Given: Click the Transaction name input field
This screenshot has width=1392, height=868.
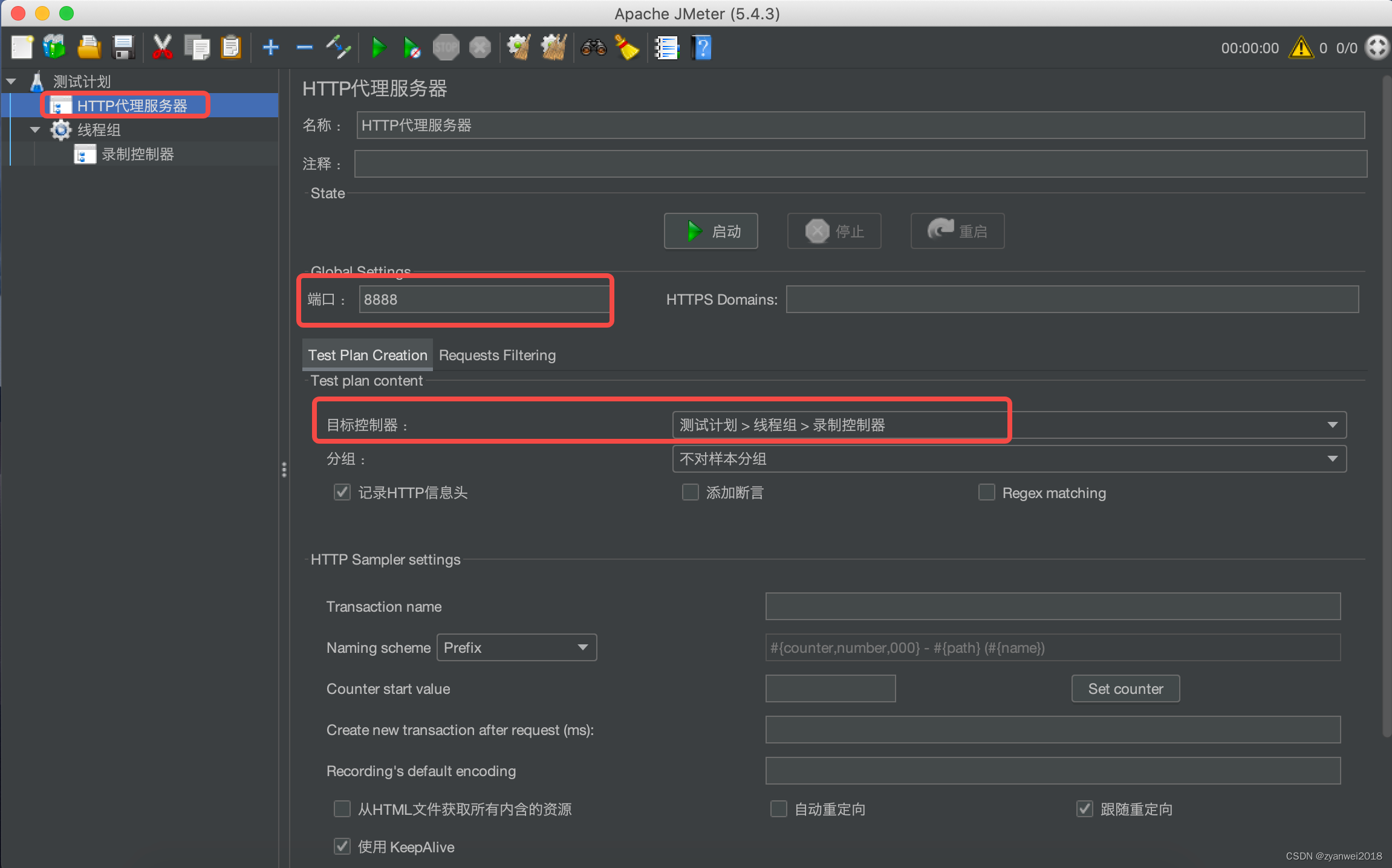Looking at the screenshot, I should (x=1053, y=606).
